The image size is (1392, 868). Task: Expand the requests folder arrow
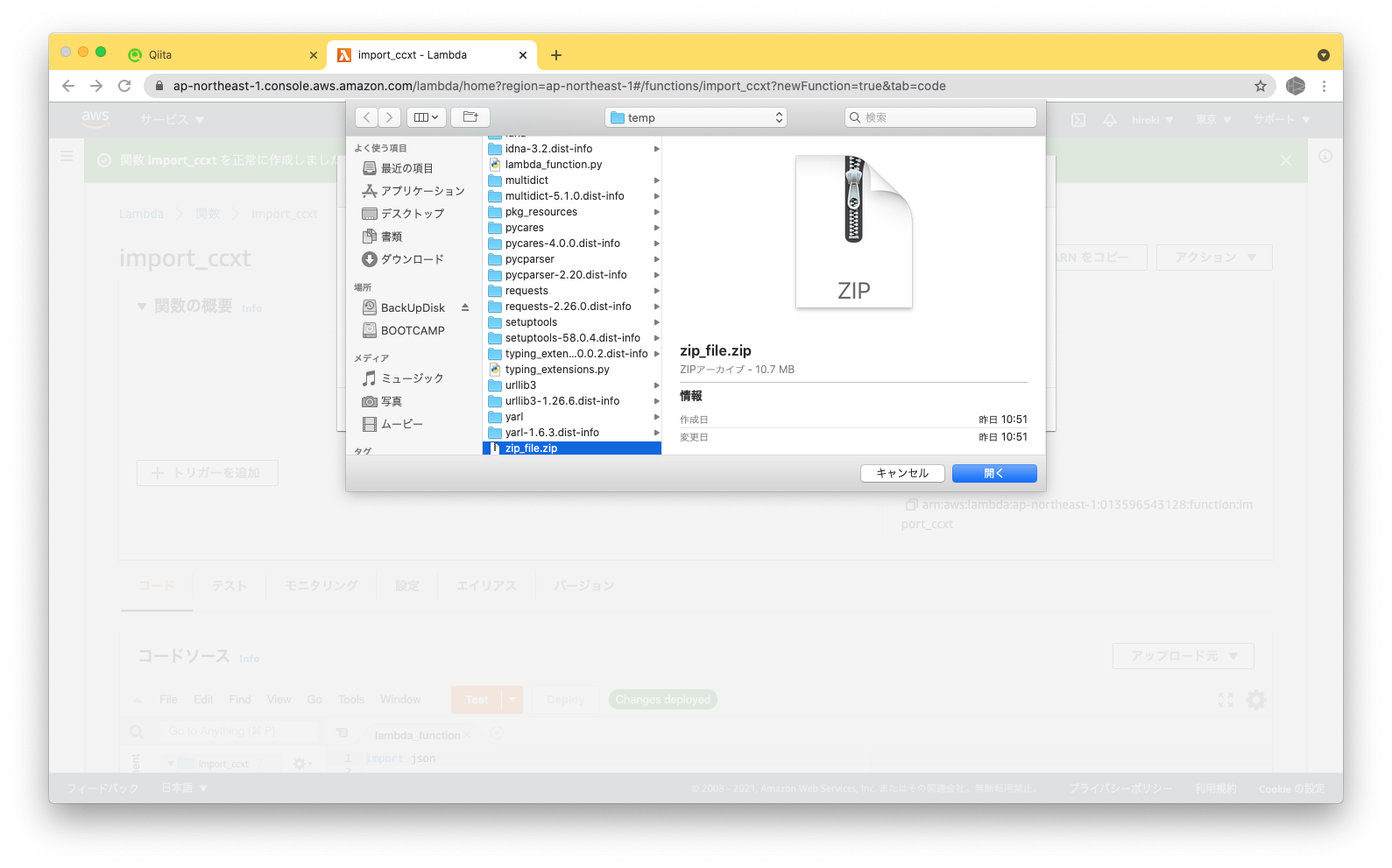click(656, 291)
